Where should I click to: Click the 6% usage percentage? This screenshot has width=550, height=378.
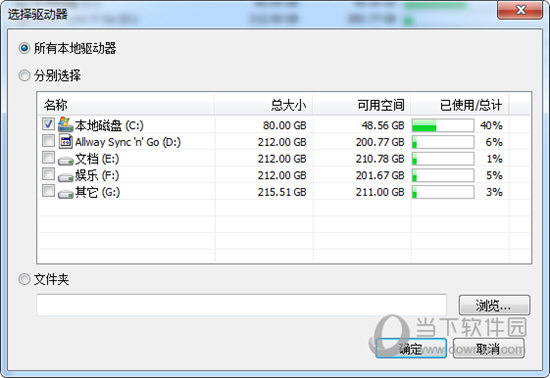coord(494,142)
